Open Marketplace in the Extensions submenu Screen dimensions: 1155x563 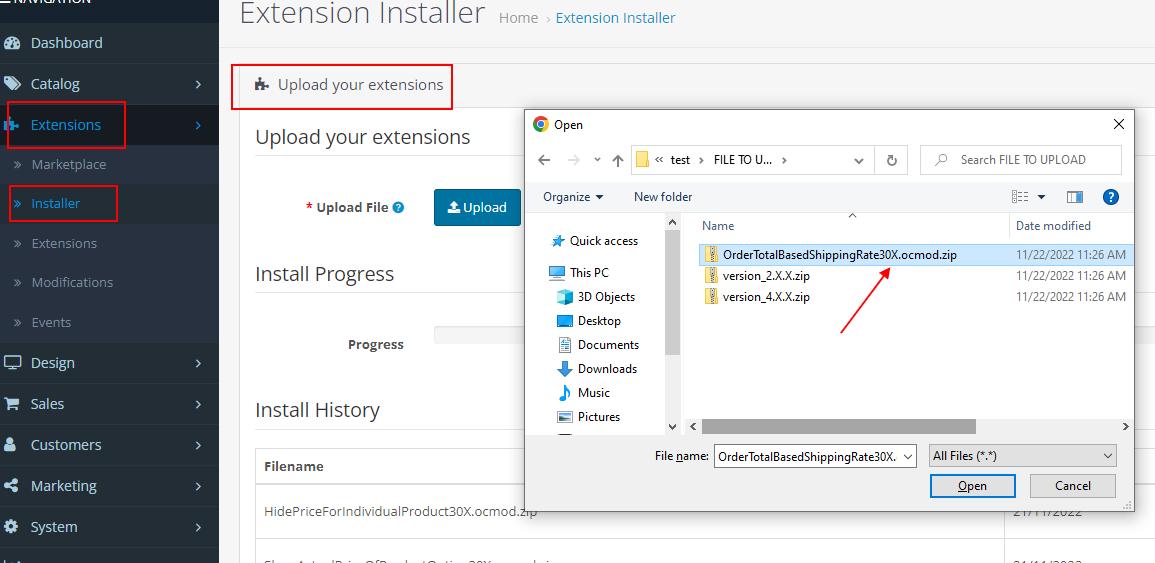pos(68,164)
